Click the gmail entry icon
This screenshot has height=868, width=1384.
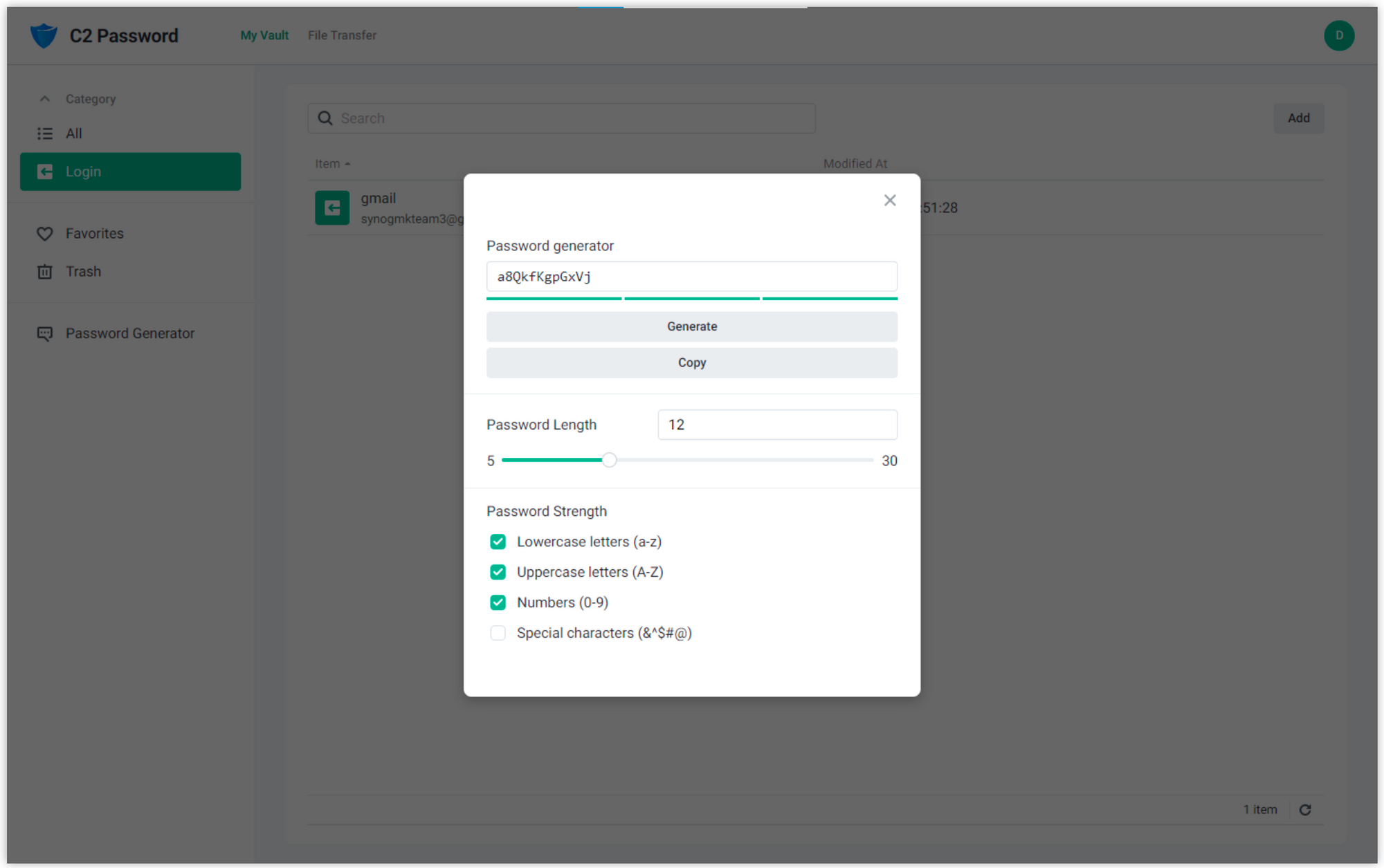[332, 207]
